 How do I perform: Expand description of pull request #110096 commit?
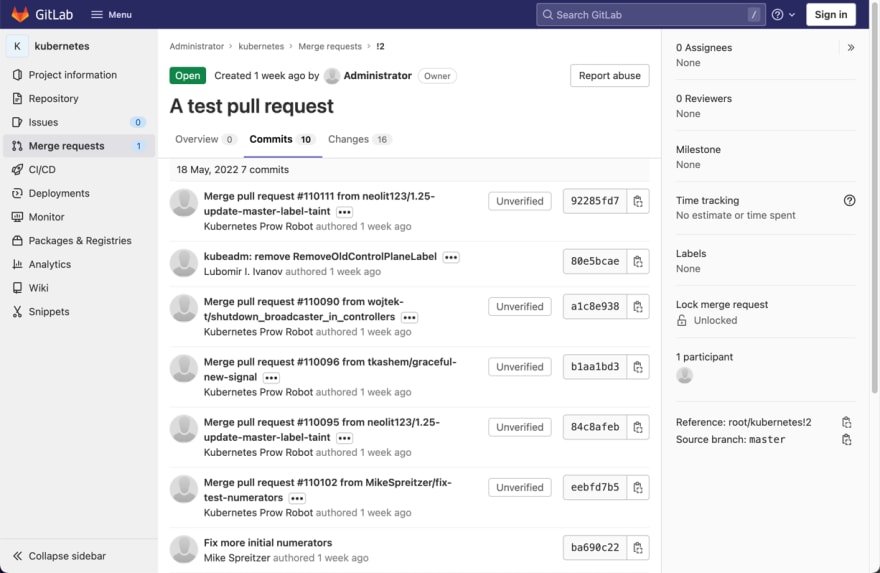click(x=271, y=378)
